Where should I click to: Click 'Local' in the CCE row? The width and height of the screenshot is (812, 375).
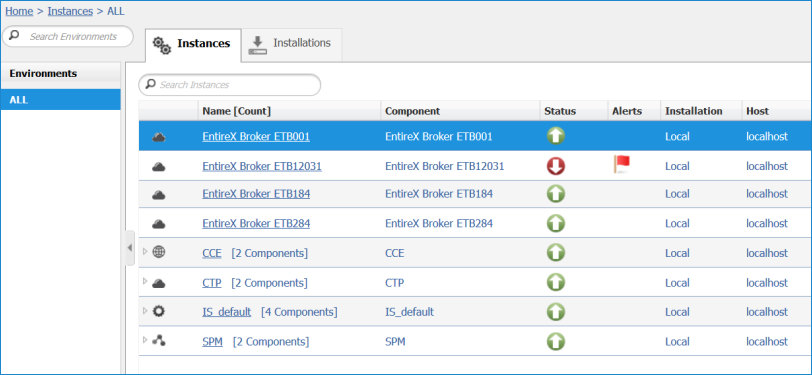click(677, 253)
